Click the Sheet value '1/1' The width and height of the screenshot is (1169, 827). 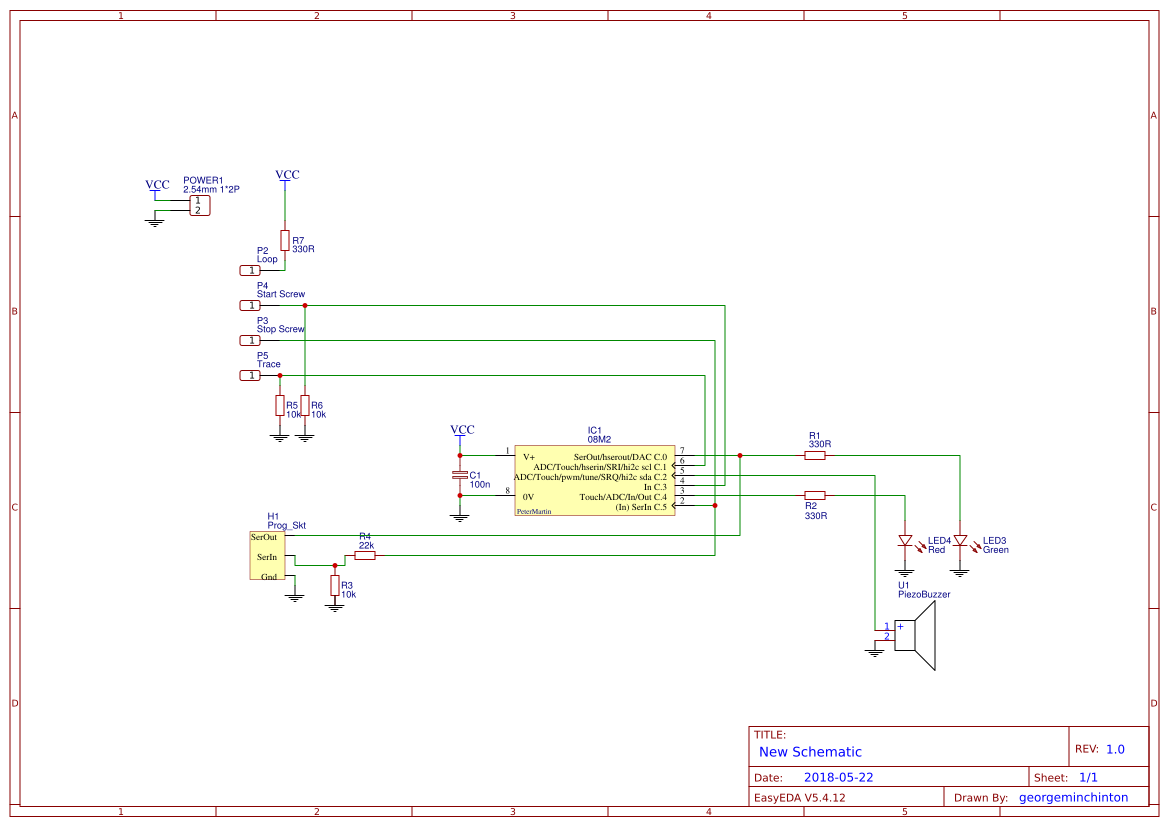pos(1088,777)
